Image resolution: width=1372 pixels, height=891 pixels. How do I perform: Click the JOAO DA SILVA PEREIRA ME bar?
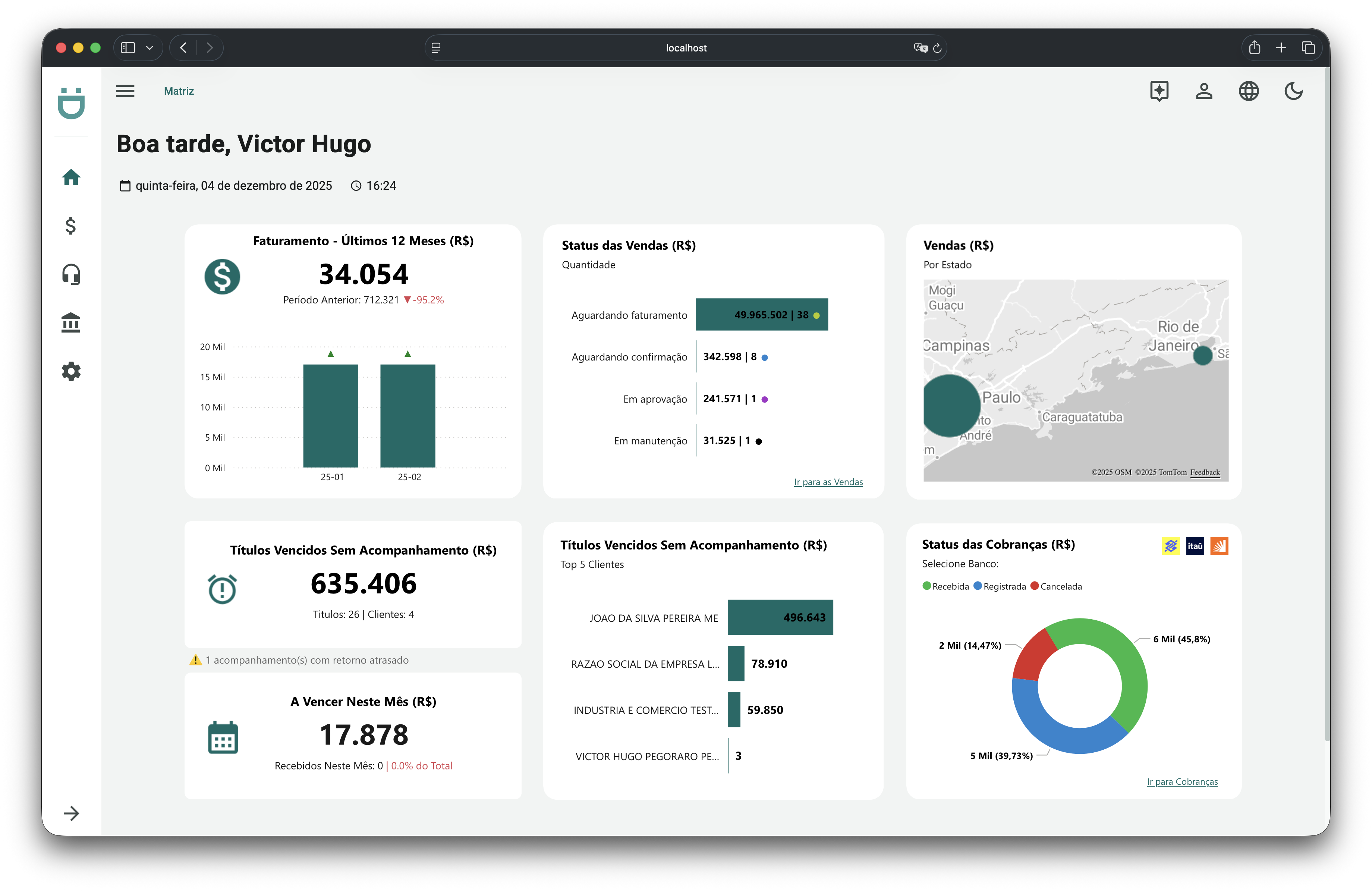[x=781, y=617]
